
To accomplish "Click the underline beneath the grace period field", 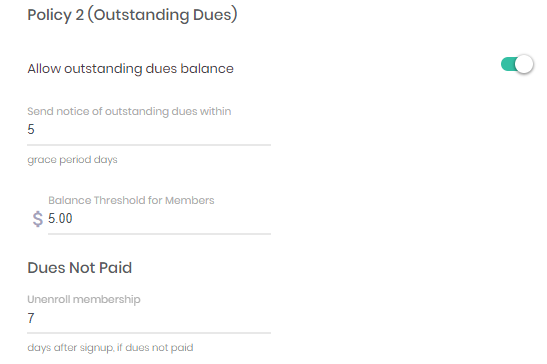I will click(x=149, y=145).
